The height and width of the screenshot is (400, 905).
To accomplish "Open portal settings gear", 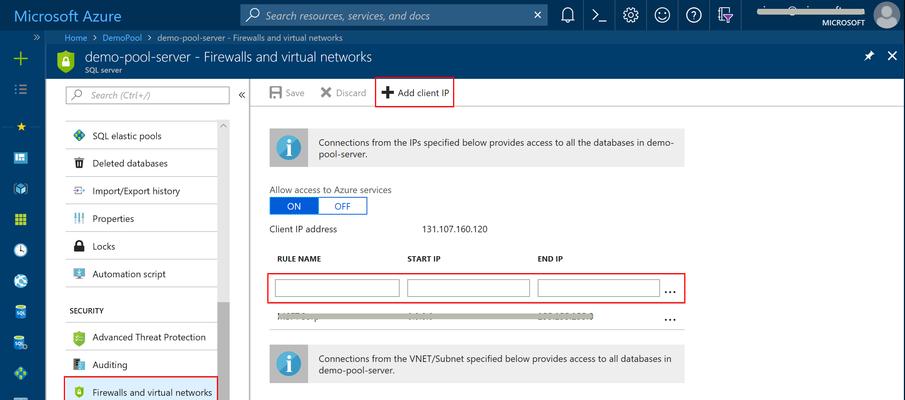I will [x=631, y=16].
